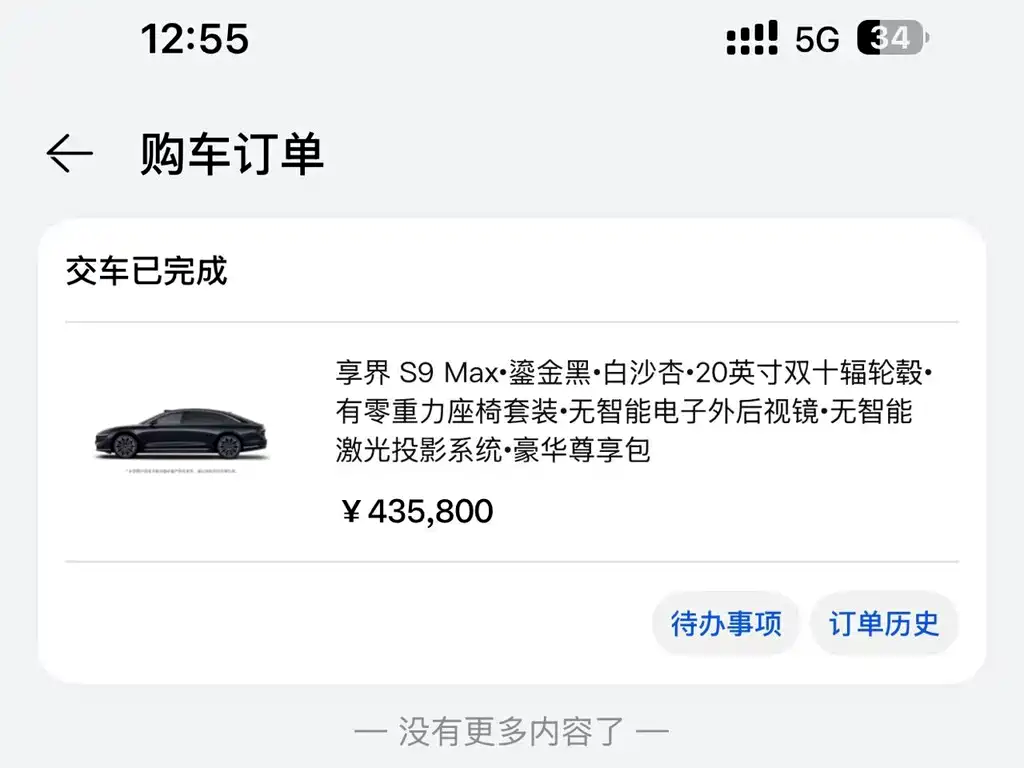View the 订单历史 order history
The width and height of the screenshot is (1024, 768).
[884, 624]
